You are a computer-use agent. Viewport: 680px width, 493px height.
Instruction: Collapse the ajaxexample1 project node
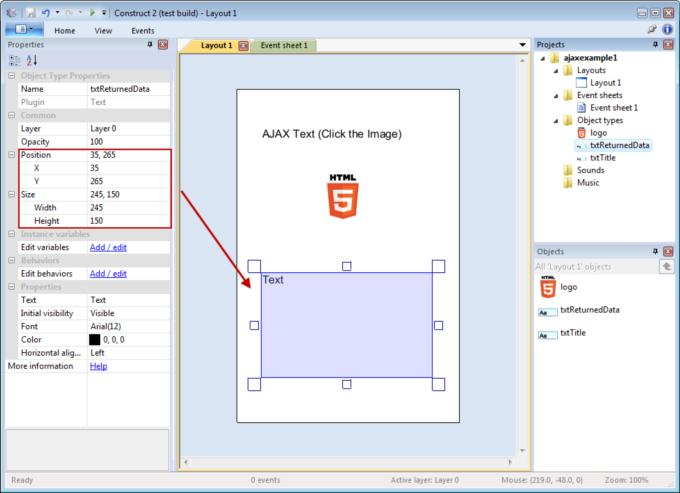pos(543,58)
